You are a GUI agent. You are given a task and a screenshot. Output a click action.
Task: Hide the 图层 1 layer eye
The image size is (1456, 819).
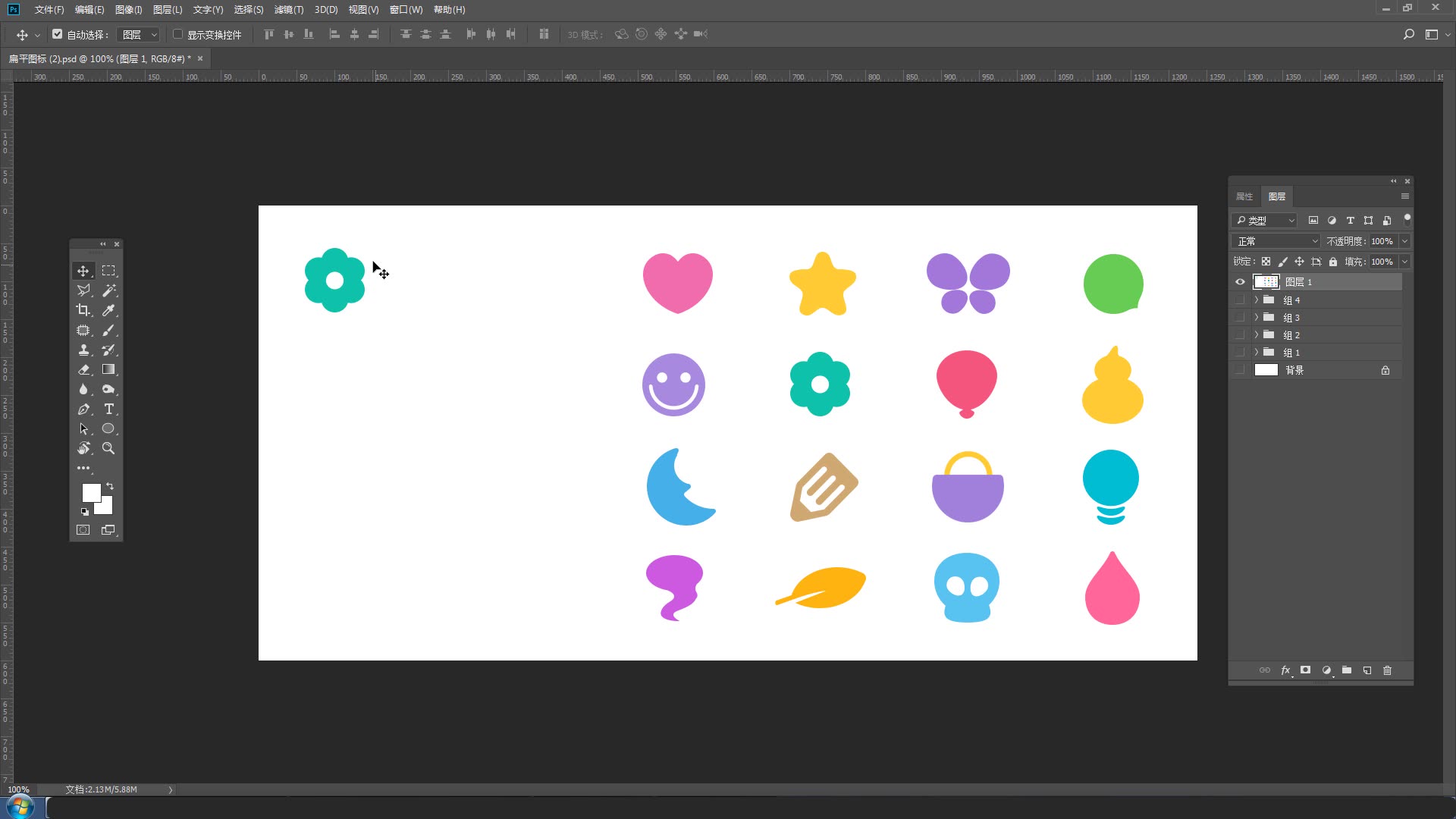click(1240, 282)
